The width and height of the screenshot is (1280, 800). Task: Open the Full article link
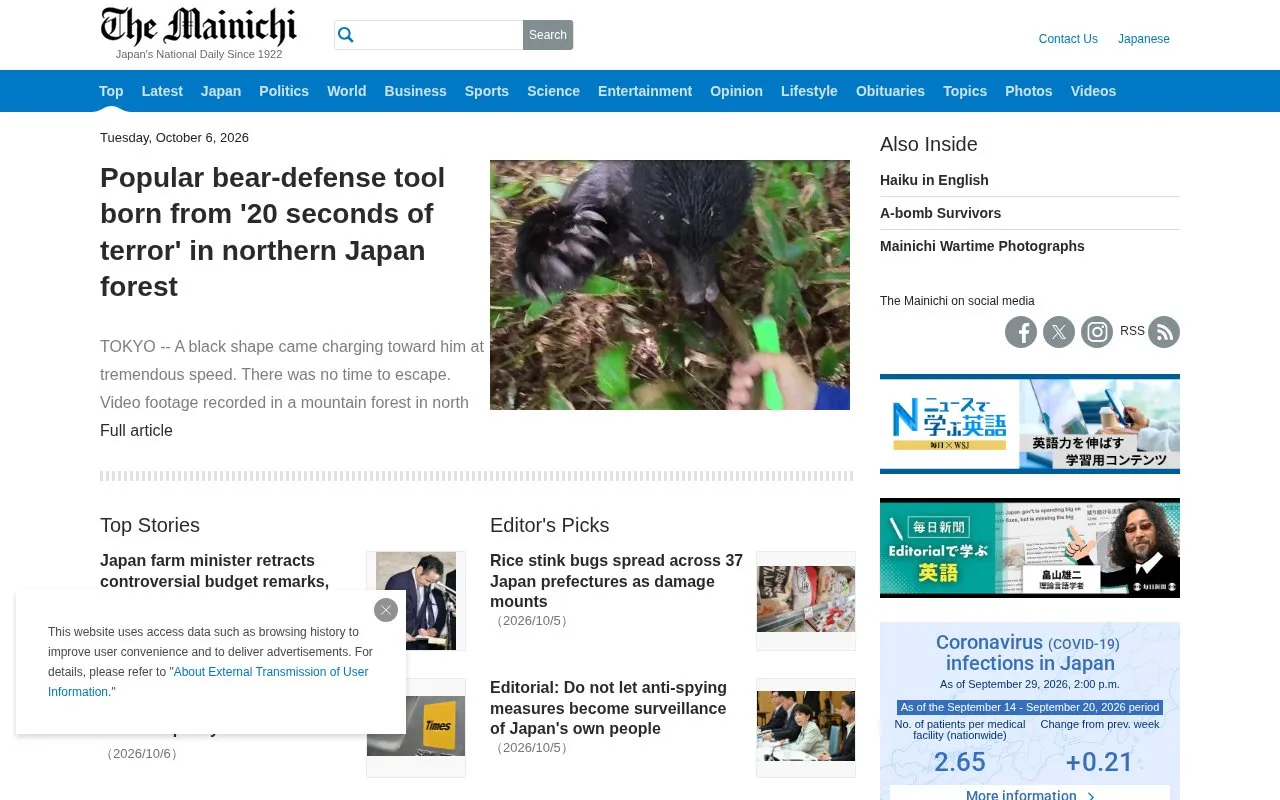pos(136,430)
